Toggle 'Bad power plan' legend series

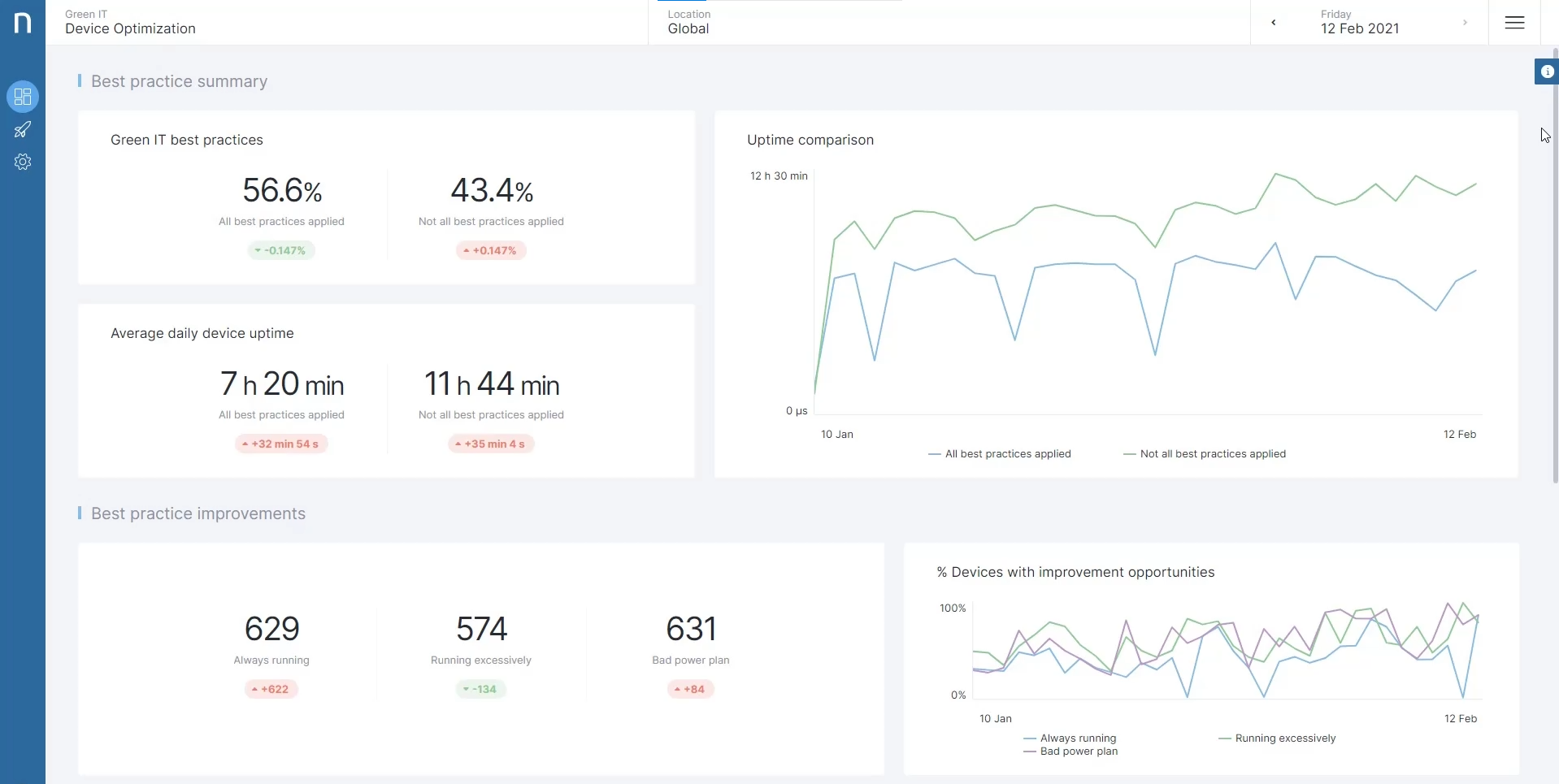pyautogui.click(x=1070, y=752)
